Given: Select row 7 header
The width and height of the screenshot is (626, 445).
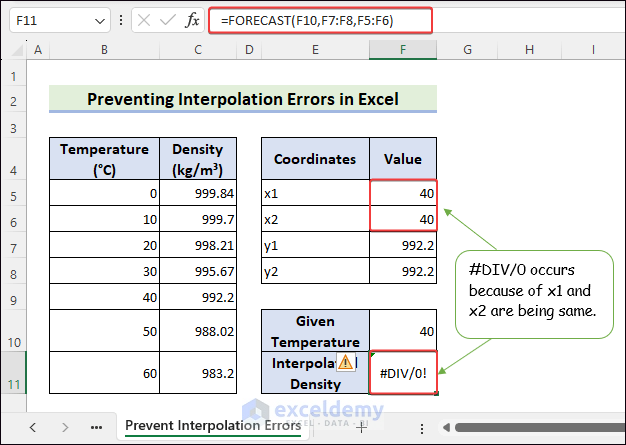Looking at the screenshot, I should coord(14,245).
